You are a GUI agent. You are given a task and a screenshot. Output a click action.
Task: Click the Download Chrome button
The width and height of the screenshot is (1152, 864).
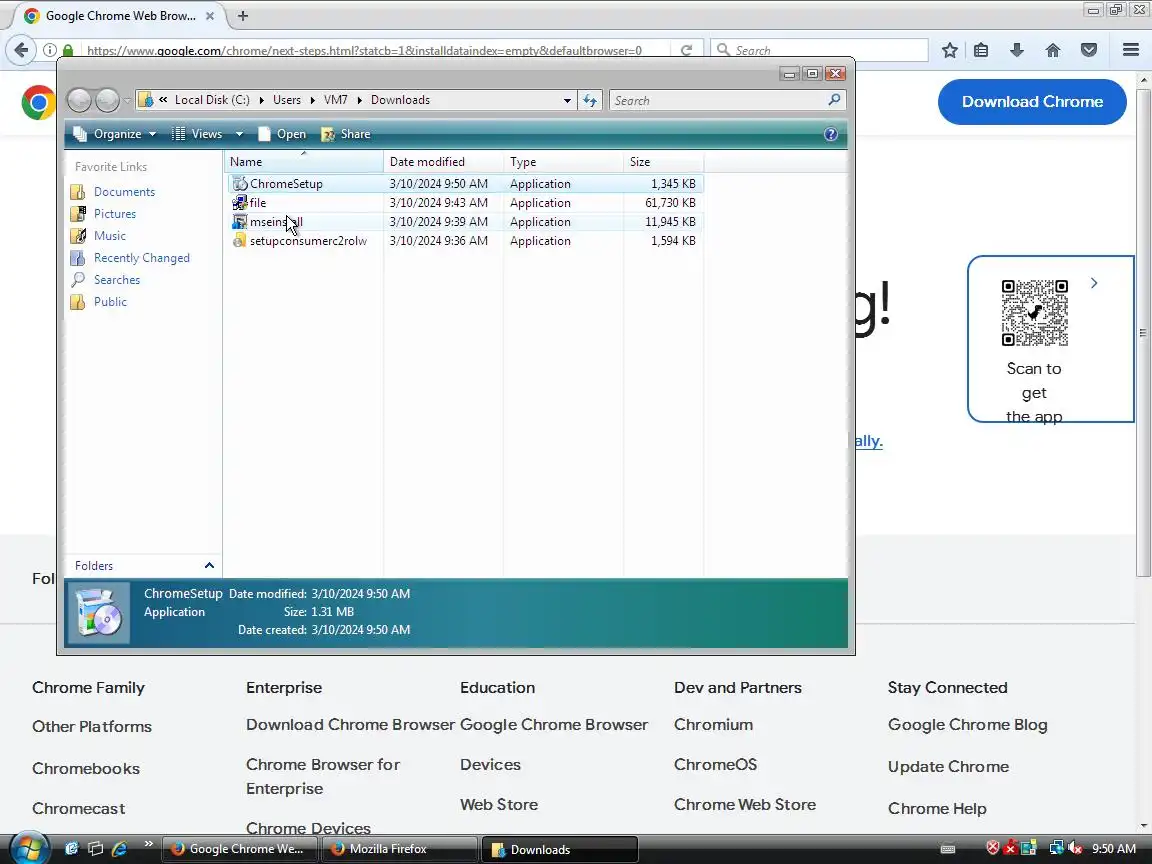click(1032, 101)
